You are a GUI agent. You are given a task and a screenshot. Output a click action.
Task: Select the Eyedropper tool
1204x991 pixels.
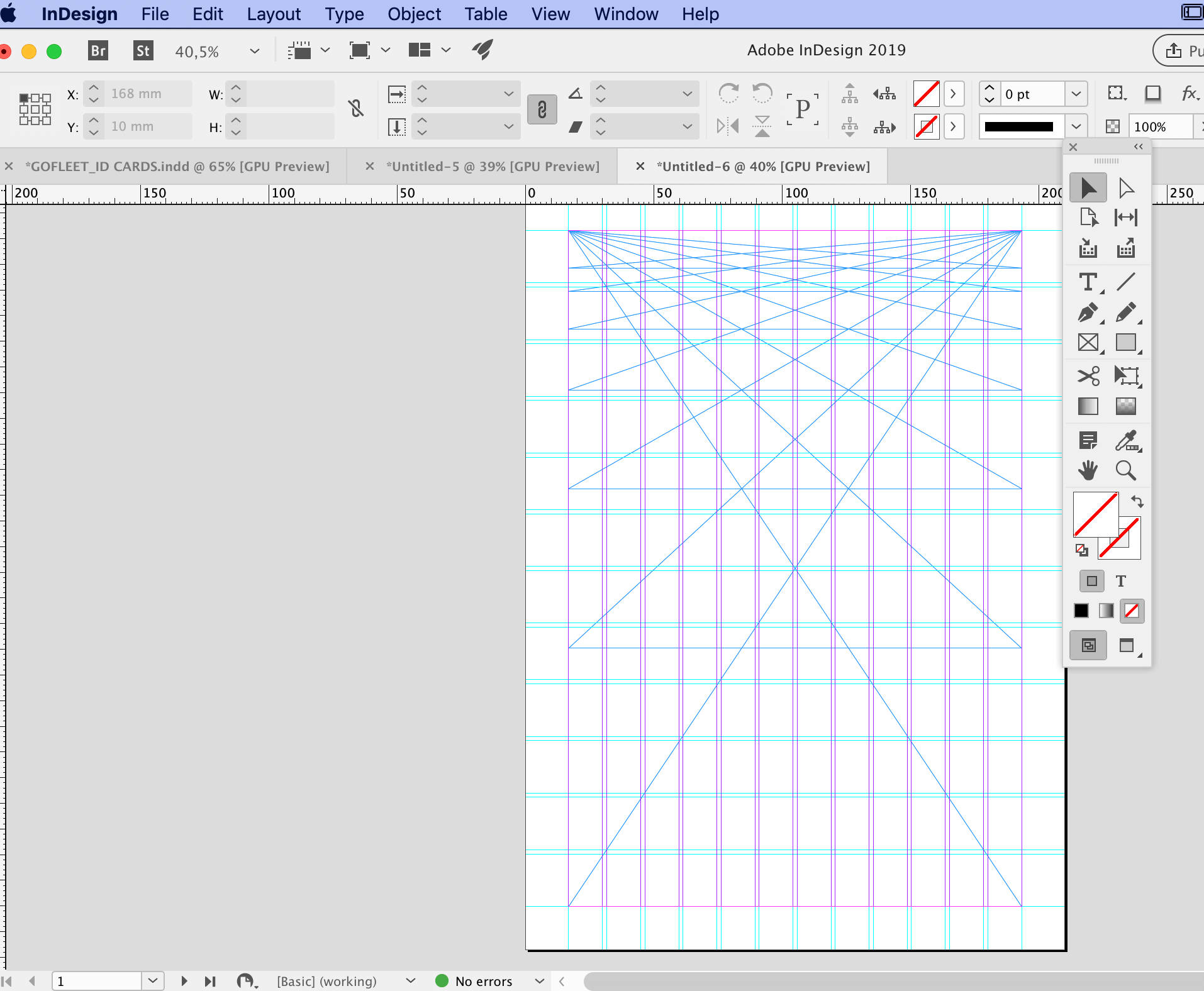pos(1126,440)
